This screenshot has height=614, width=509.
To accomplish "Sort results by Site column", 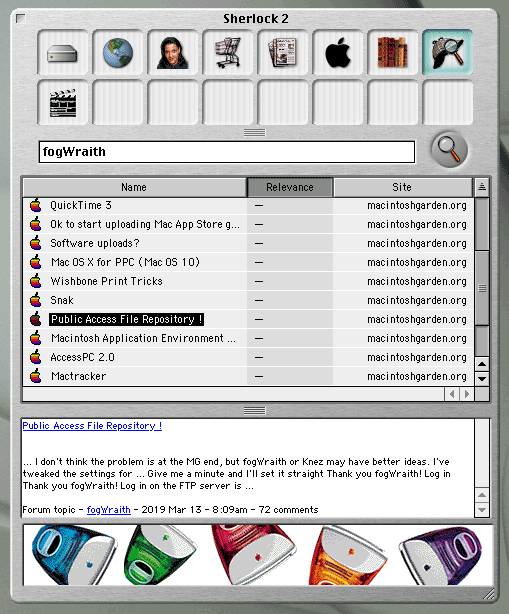I will point(403,187).
